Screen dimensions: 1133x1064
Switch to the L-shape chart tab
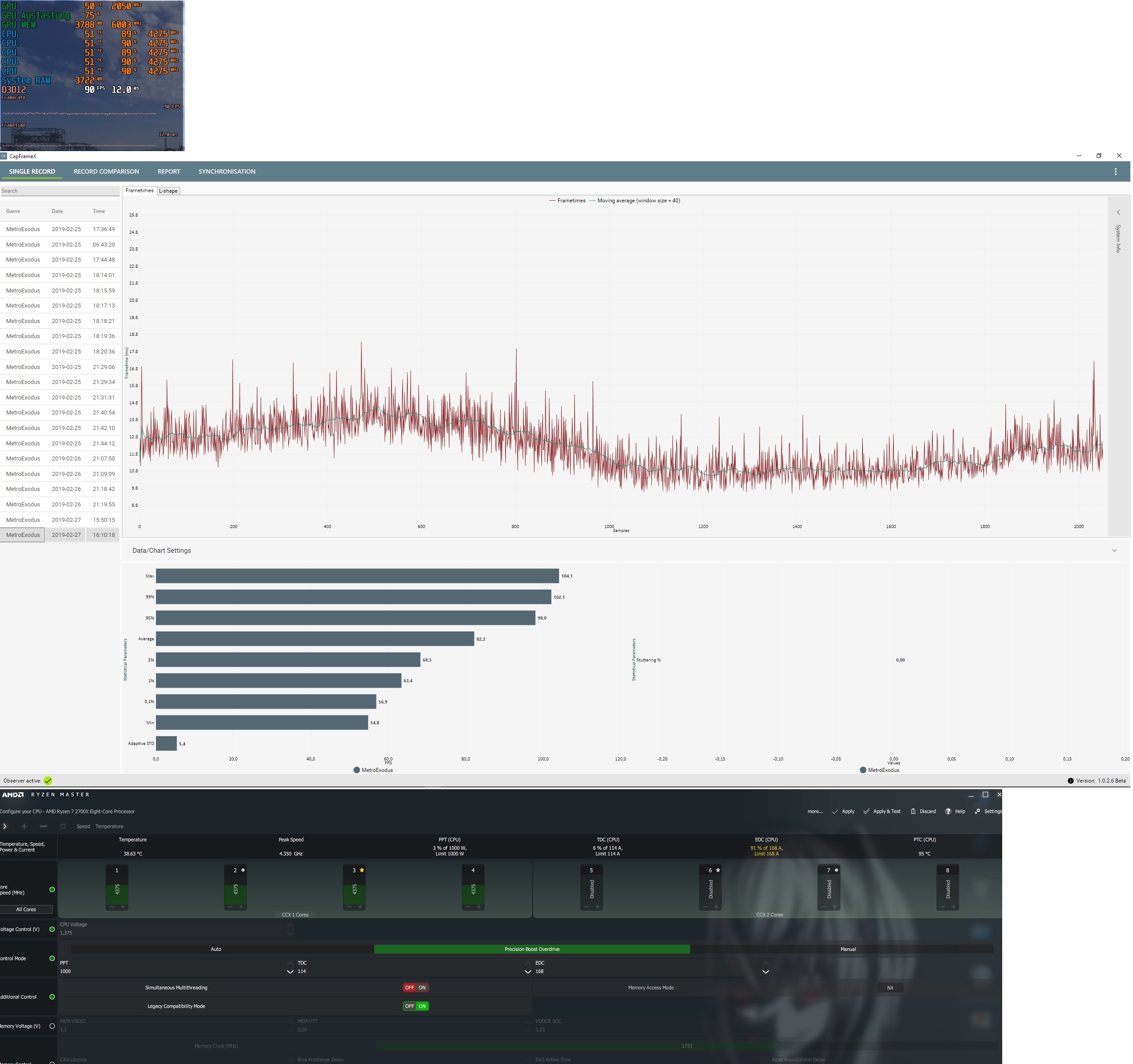(x=168, y=191)
